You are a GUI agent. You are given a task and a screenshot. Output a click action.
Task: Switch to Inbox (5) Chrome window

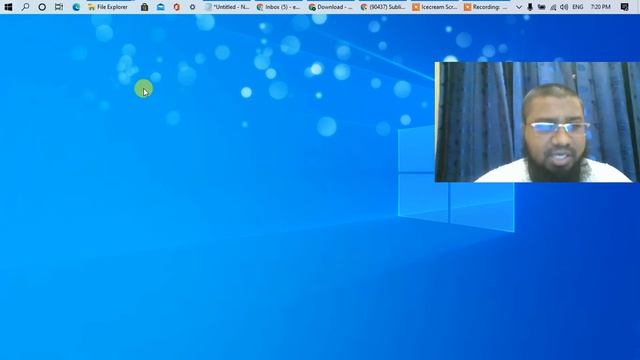[278, 7]
